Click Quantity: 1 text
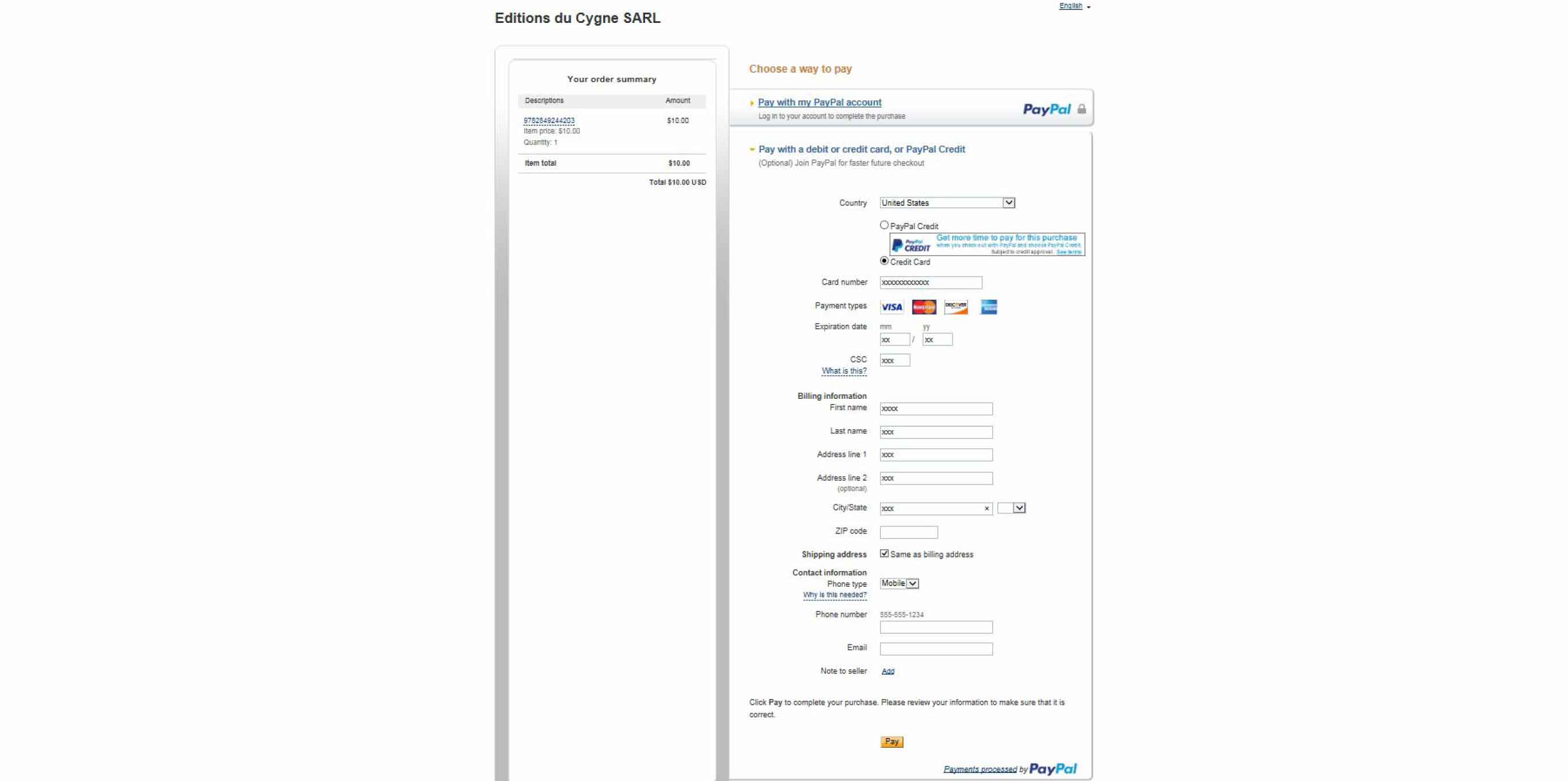 coord(540,143)
